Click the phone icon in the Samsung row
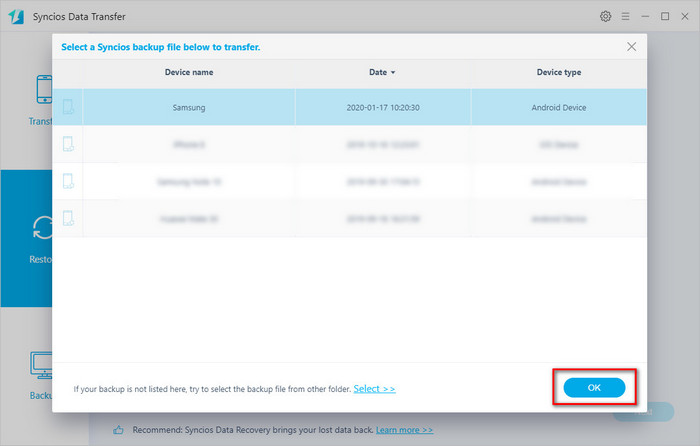This screenshot has width=700, height=446. pyautogui.click(x=68, y=107)
